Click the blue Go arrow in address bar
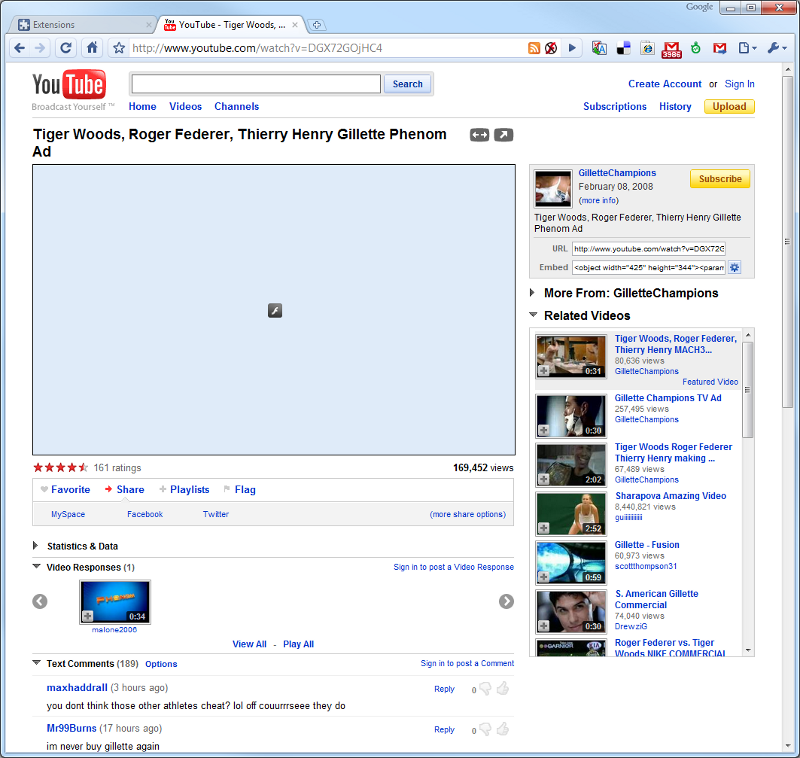Image resolution: width=800 pixels, height=758 pixels. (572, 48)
